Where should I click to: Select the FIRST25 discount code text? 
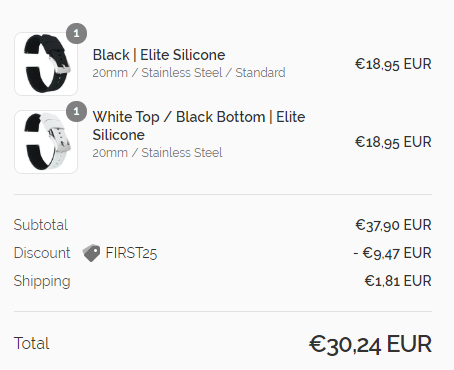click(x=131, y=253)
